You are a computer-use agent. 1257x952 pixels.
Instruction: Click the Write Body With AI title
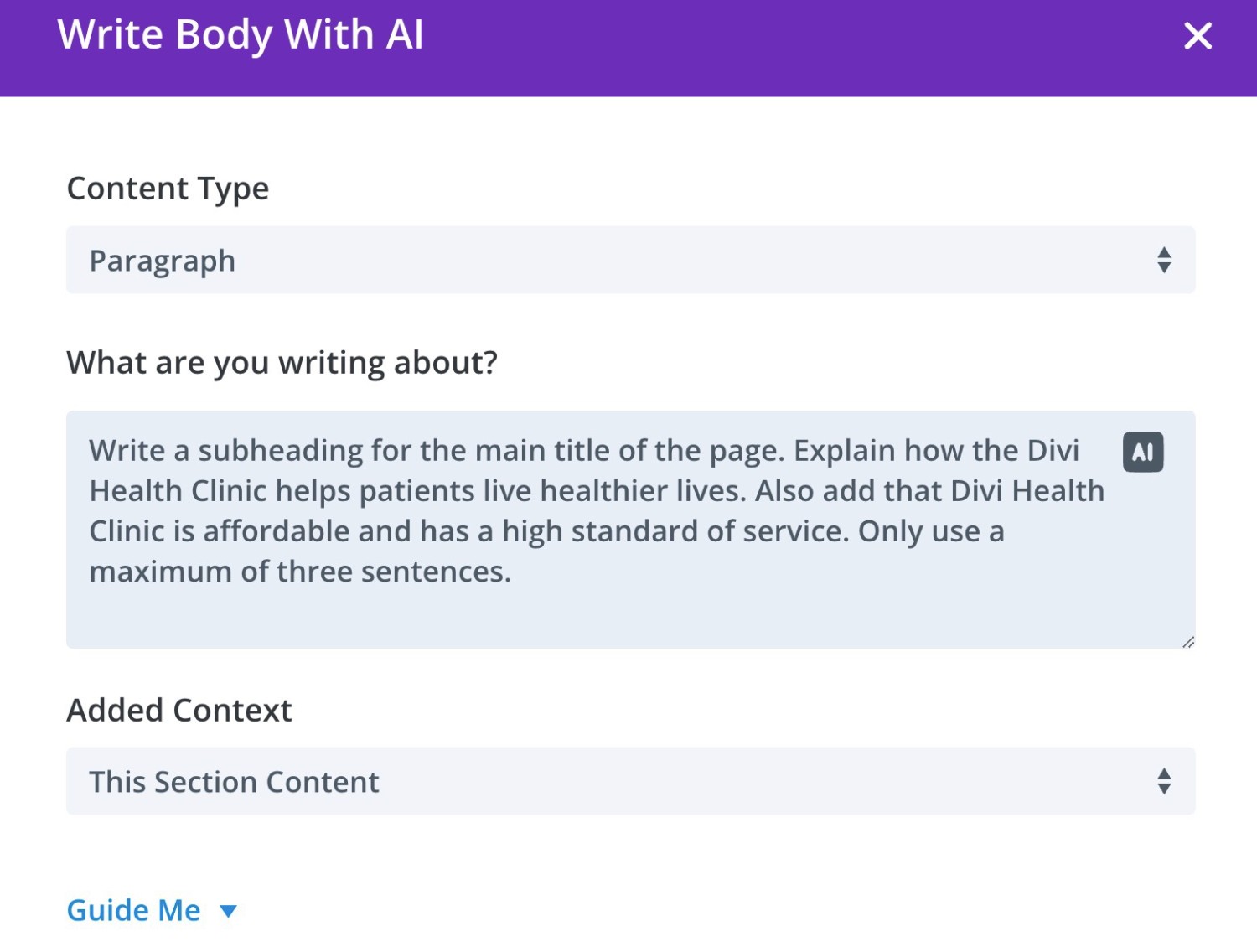(241, 35)
